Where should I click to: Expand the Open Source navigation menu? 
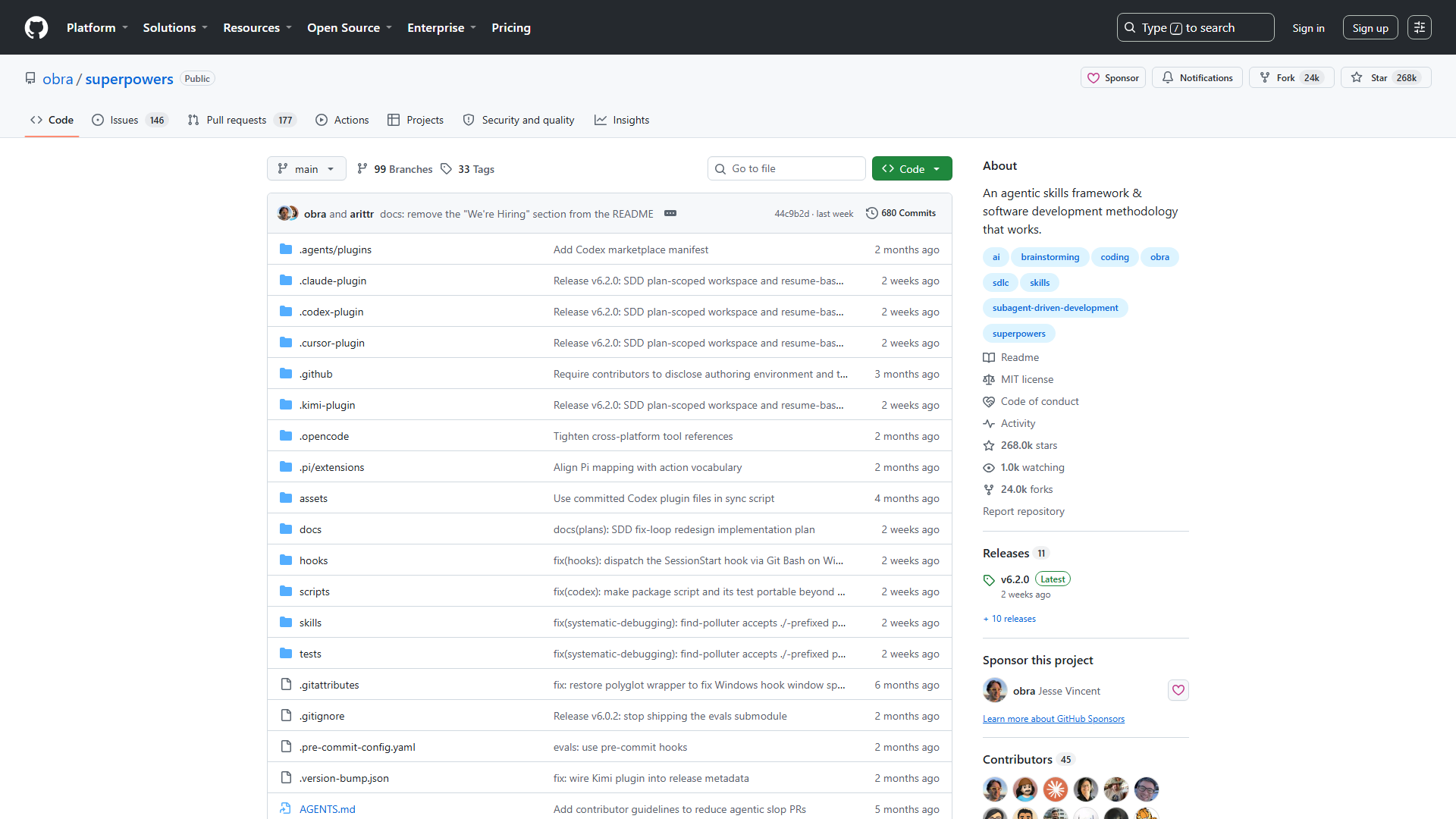click(x=350, y=27)
